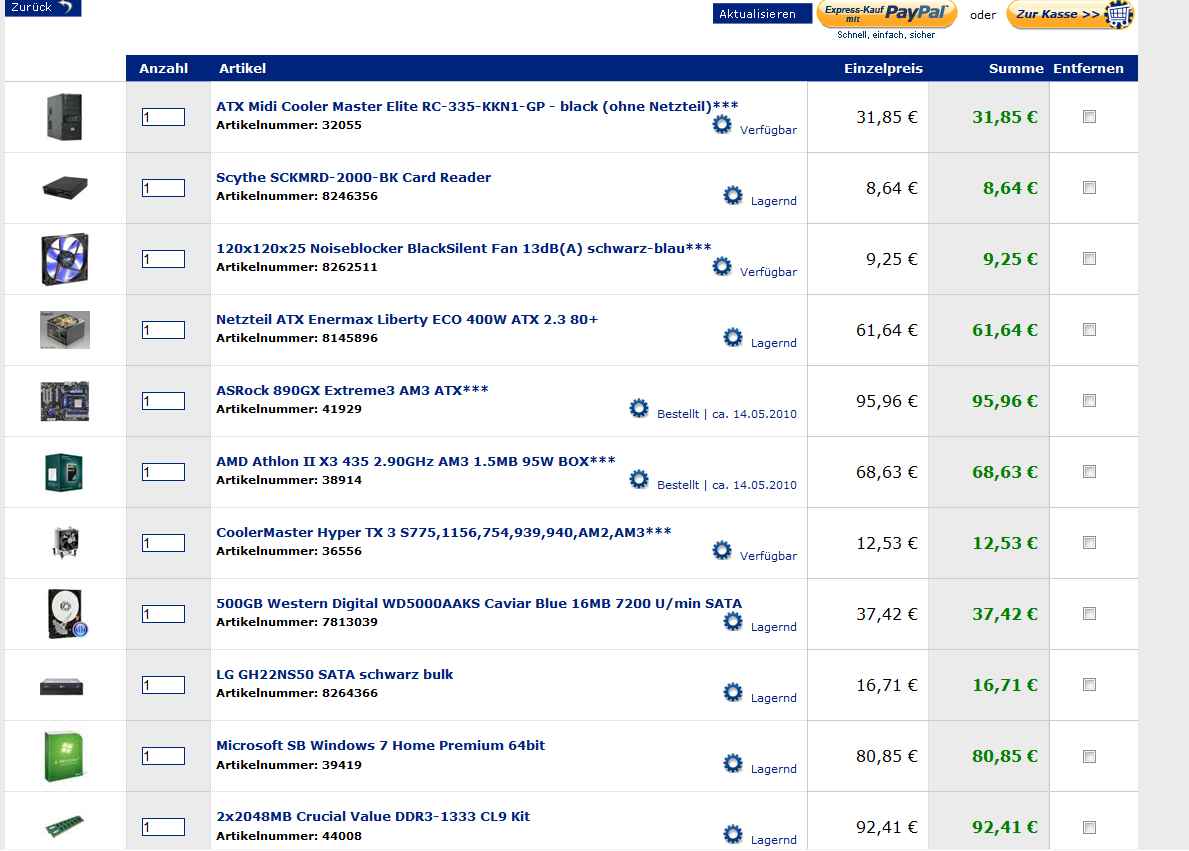Tick the remove checkbox for Cooler Master Elite case
This screenshot has height=851, width=1189.
click(x=1089, y=117)
